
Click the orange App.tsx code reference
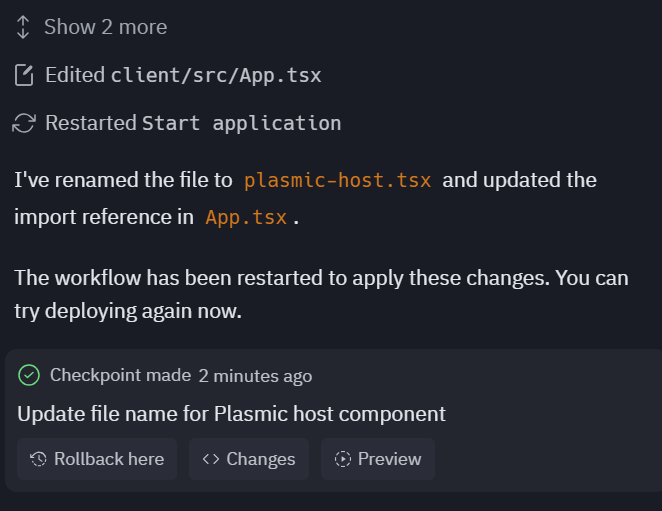click(x=246, y=217)
